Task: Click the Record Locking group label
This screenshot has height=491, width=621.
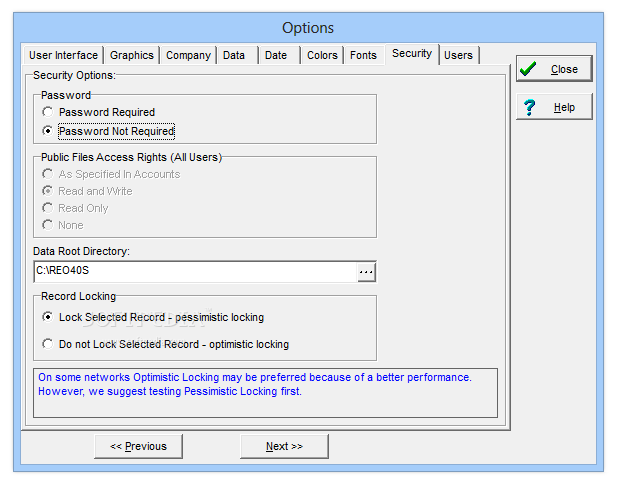Action: pyautogui.click(x=78, y=296)
